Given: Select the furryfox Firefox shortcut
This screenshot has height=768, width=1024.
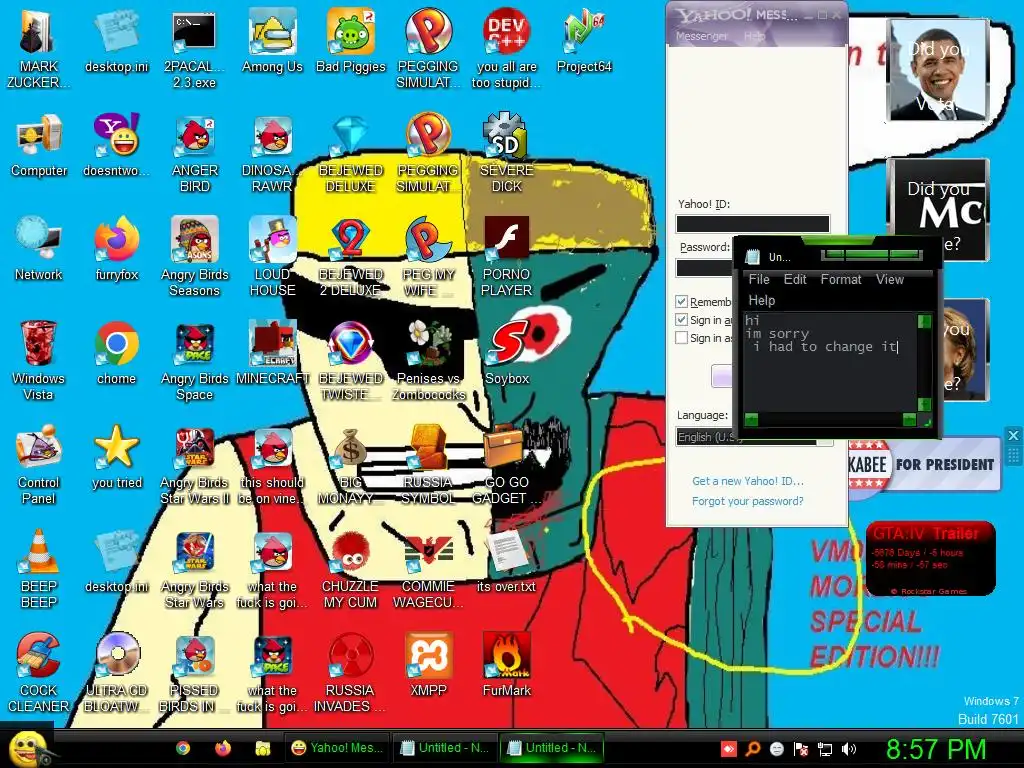Looking at the screenshot, I should [116, 249].
